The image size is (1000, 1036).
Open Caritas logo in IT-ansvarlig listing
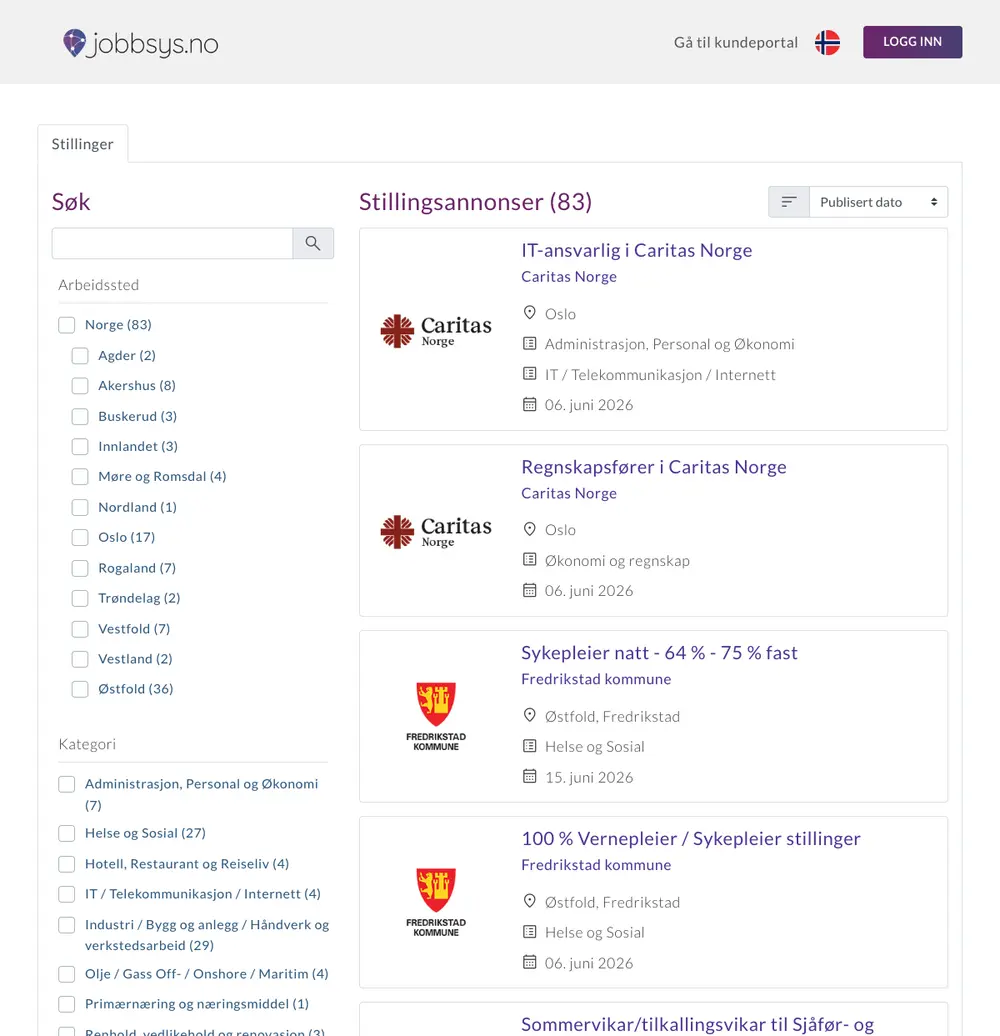click(436, 330)
